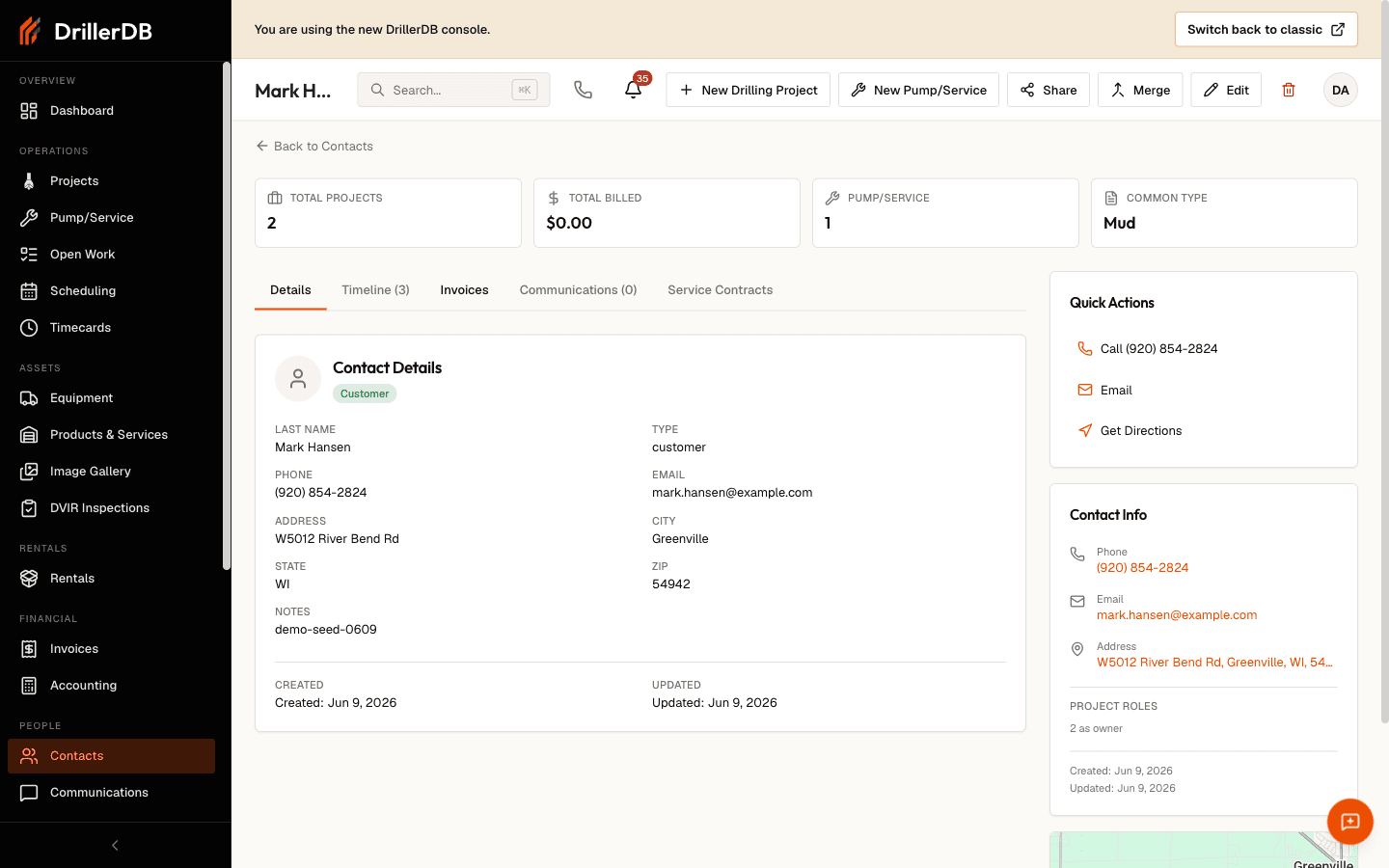Open Scheduling from the sidebar

pos(111,291)
